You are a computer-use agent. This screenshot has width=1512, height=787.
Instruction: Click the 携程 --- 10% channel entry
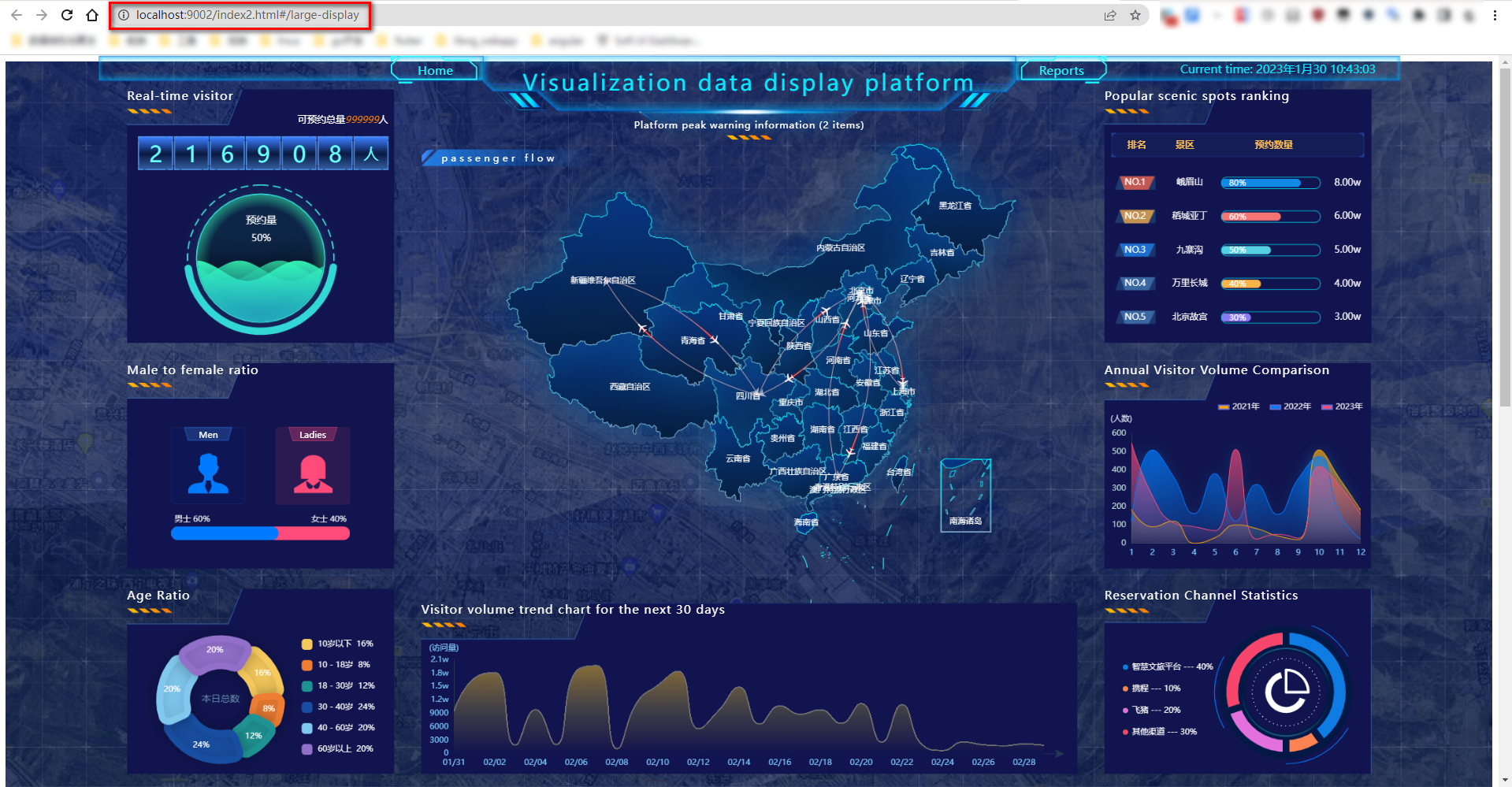(1151, 689)
